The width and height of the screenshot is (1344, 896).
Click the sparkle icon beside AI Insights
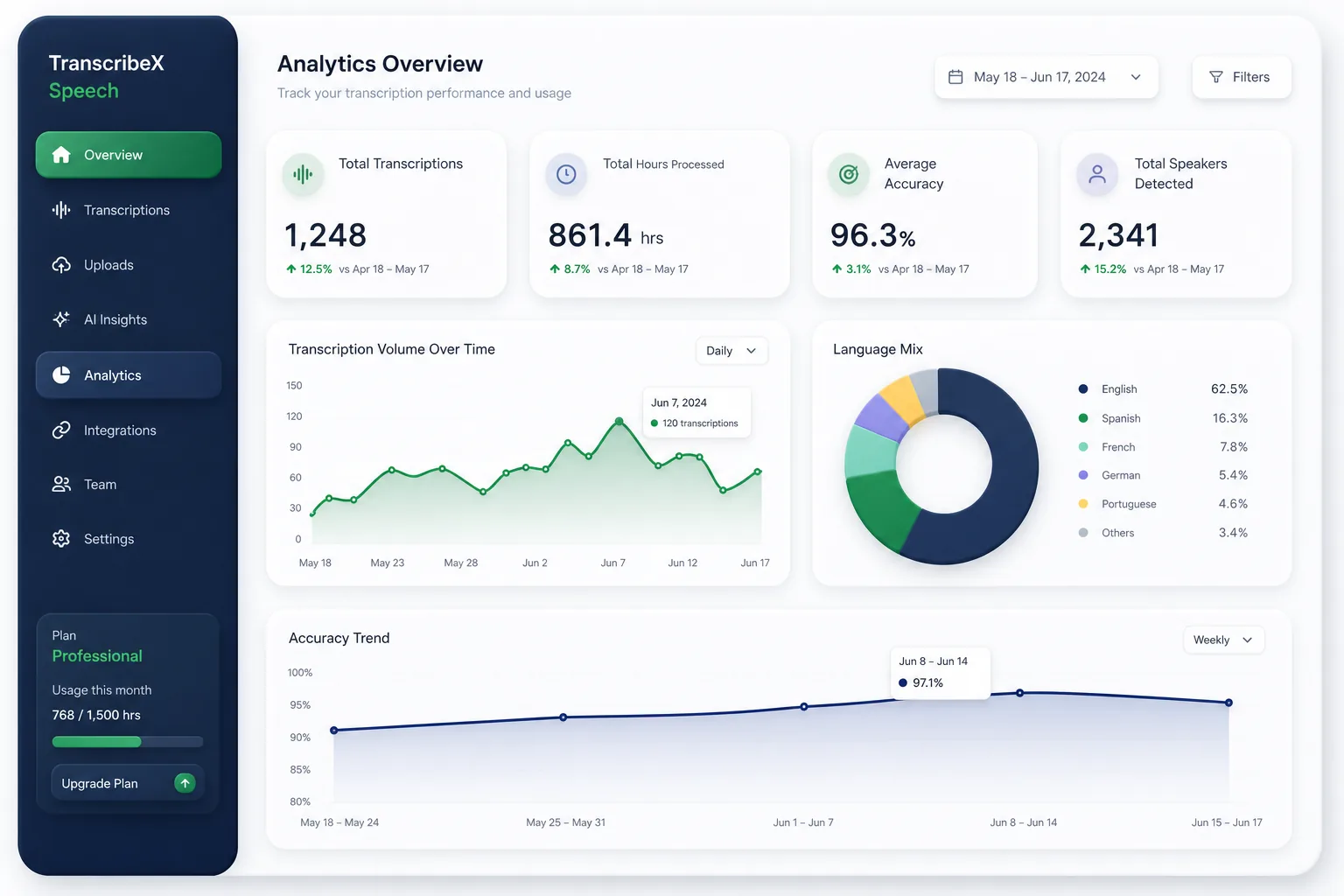[x=61, y=319]
